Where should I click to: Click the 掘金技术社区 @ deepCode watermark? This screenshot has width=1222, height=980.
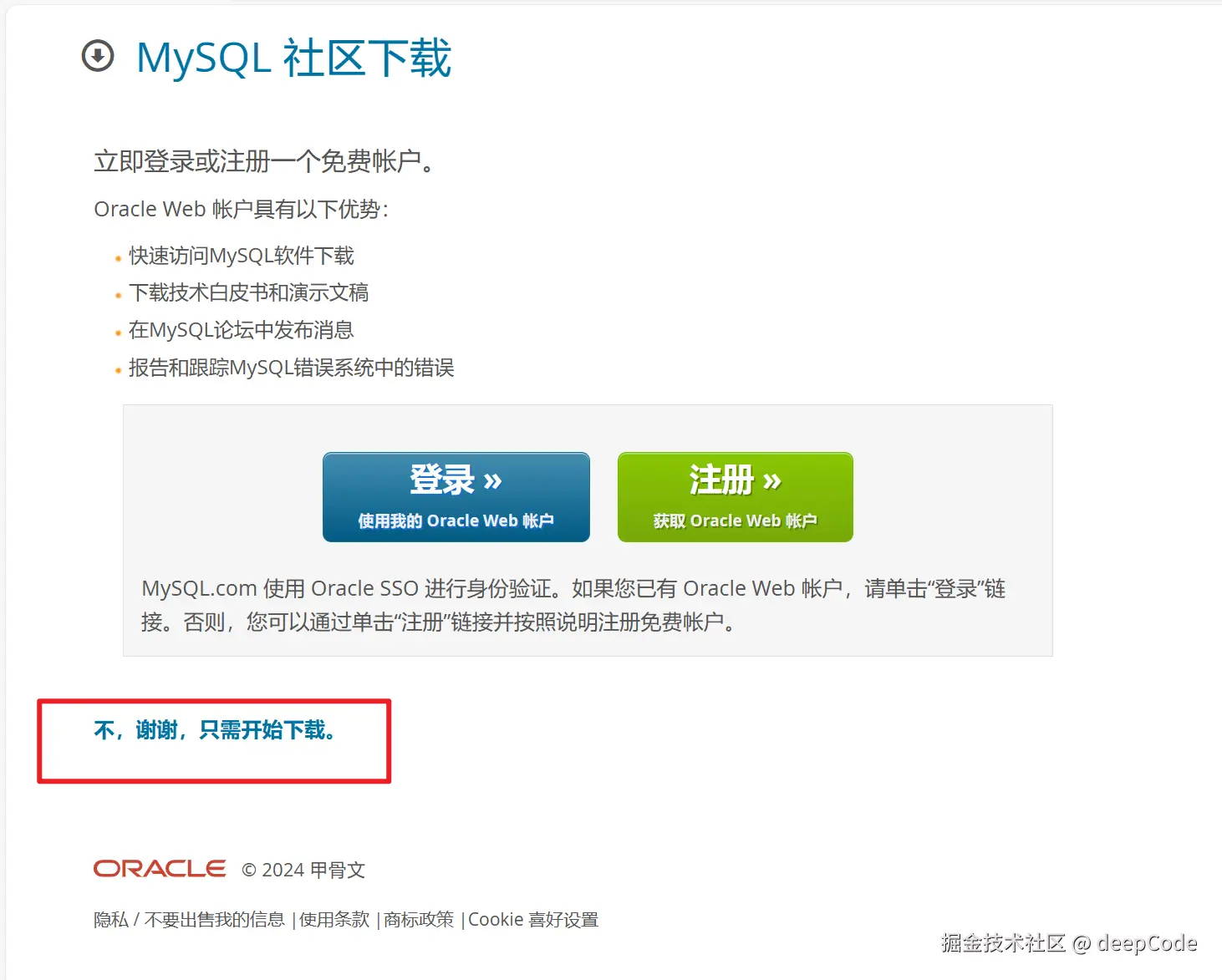click(x=1069, y=943)
